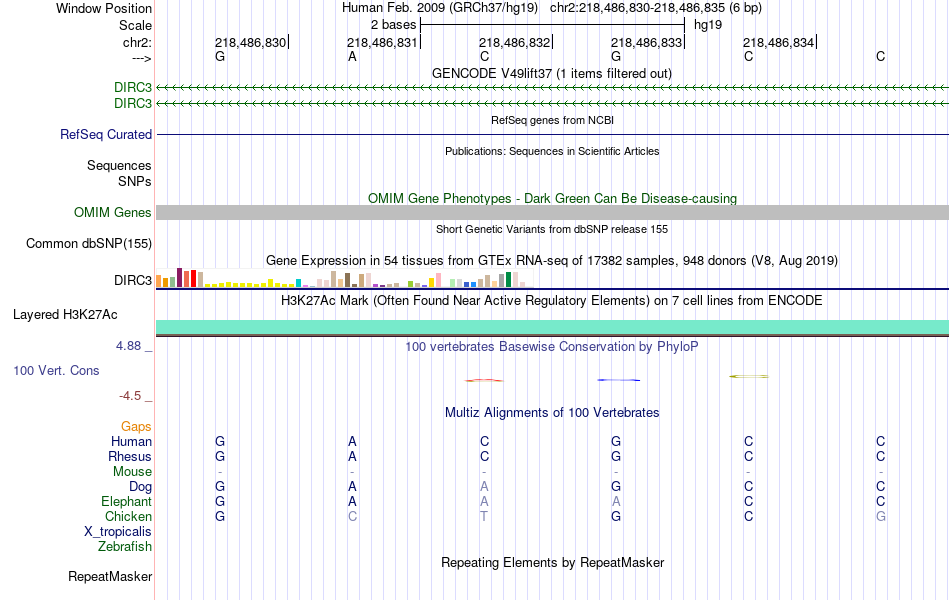
Task: Click the -4.5 PhyloP scale minimum
Action: (130, 396)
